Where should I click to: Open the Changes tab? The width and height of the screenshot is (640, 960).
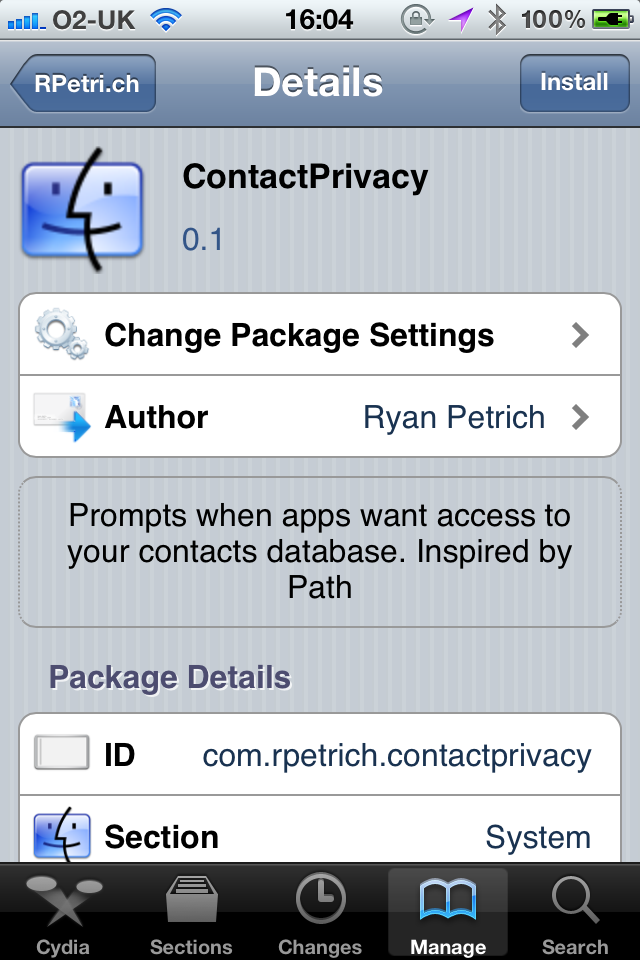click(x=320, y=913)
